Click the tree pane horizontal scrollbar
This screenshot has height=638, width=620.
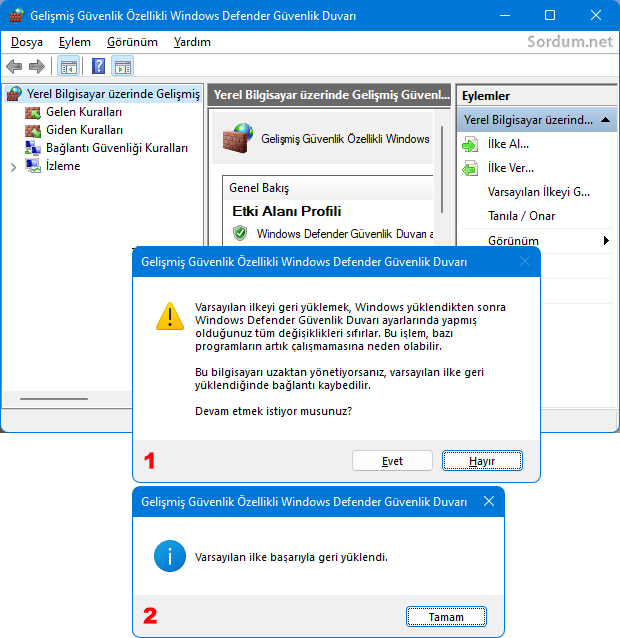[x=54, y=399]
